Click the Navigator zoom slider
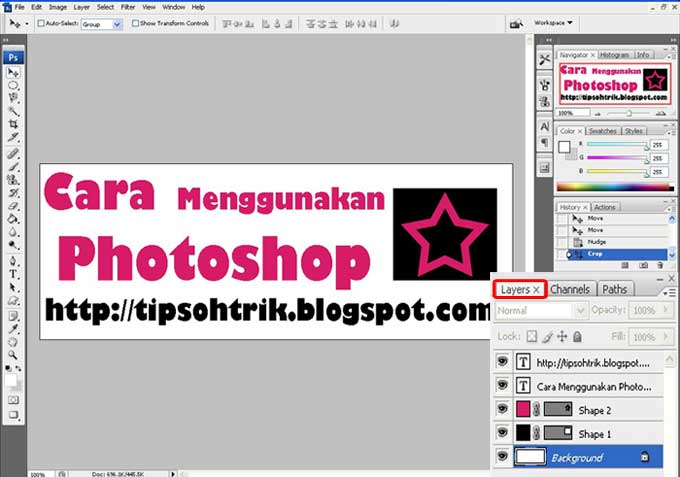 pos(629,113)
